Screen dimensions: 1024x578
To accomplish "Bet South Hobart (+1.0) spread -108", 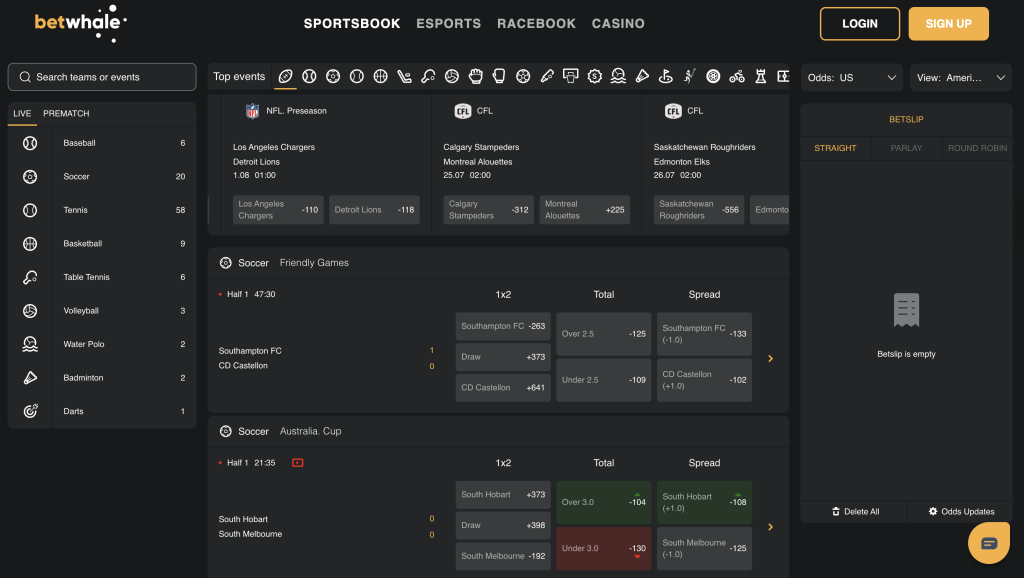I will point(704,502).
